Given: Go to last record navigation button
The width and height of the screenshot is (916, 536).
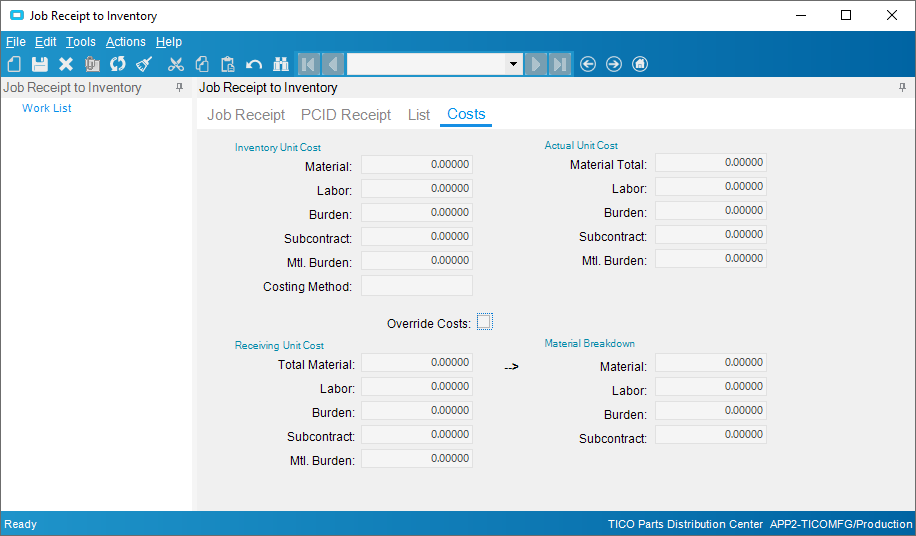Looking at the screenshot, I should 560,64.
